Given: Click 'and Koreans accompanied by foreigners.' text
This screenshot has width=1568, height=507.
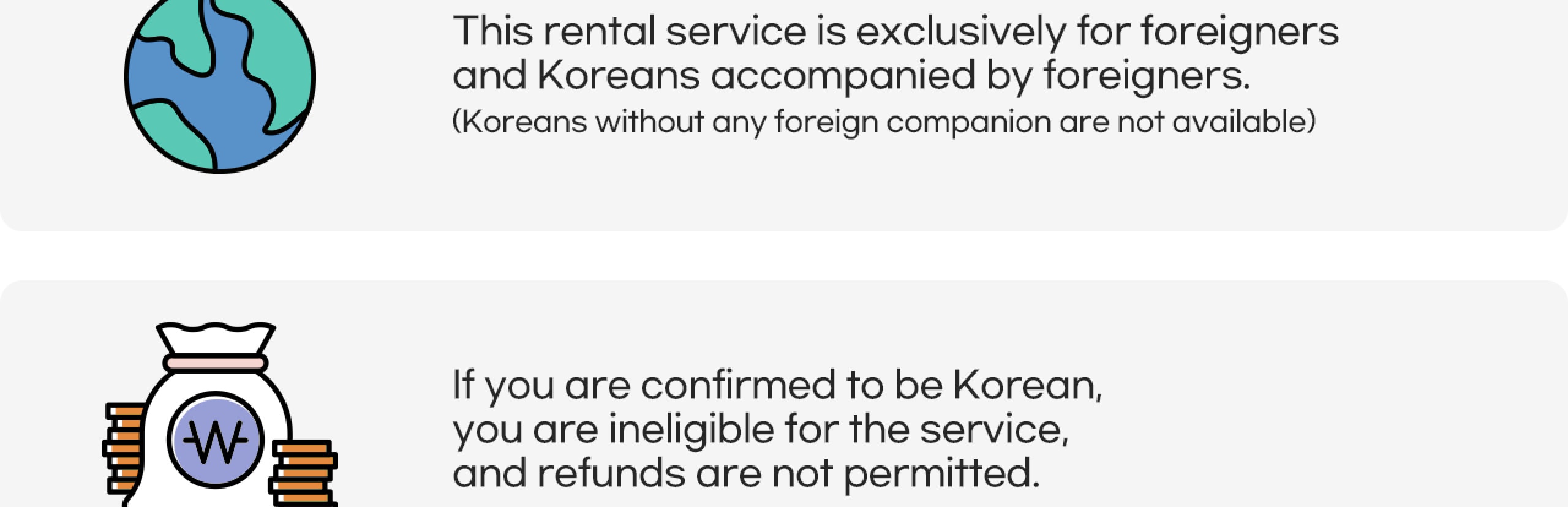Looking at the screenshot, I should pyautogui.click(x=851, y=77).
